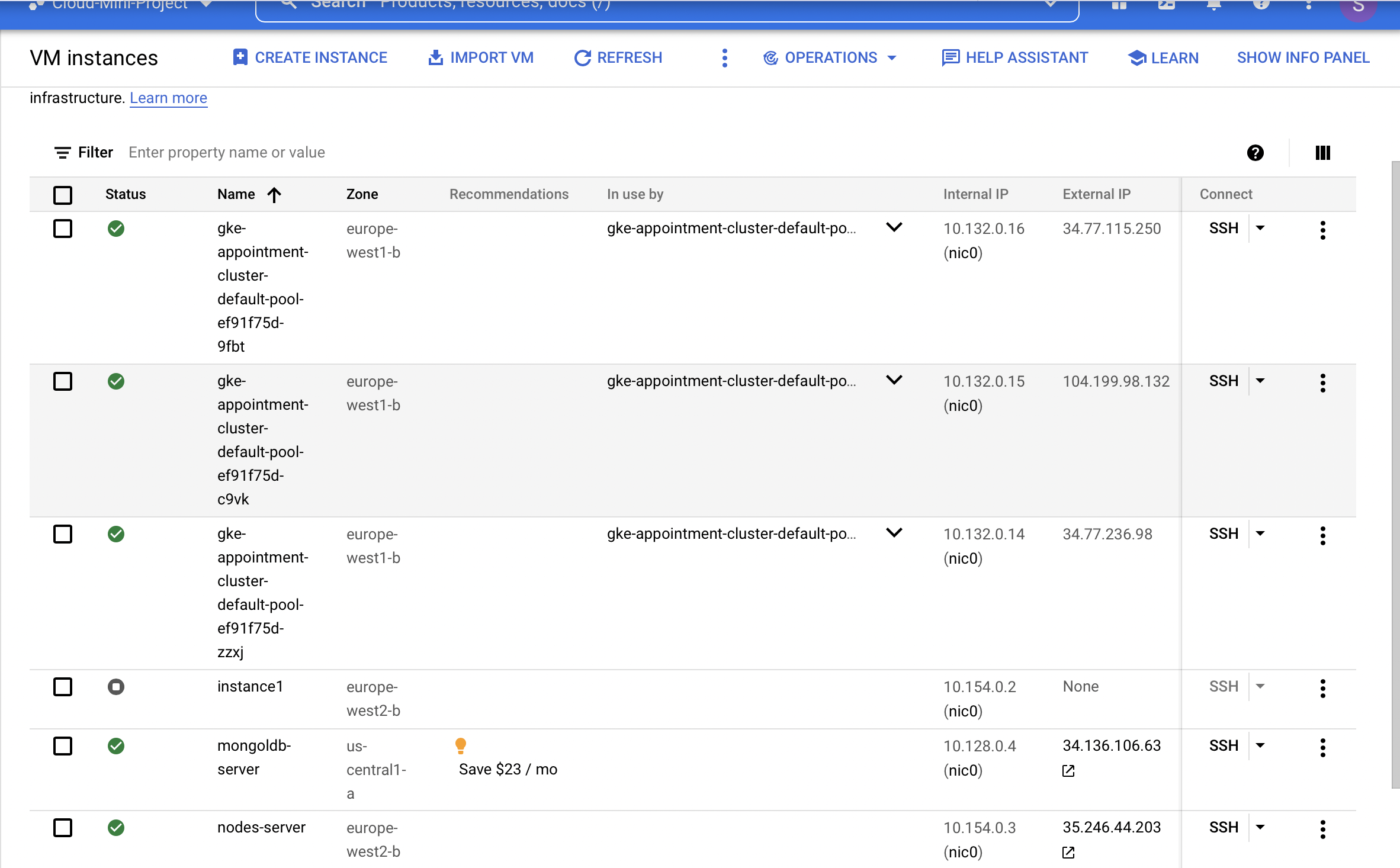This screenshot has height=868, width=1400.
Task: Click the Save $23 recommendation lightbulb
Action: coord(461,745)
